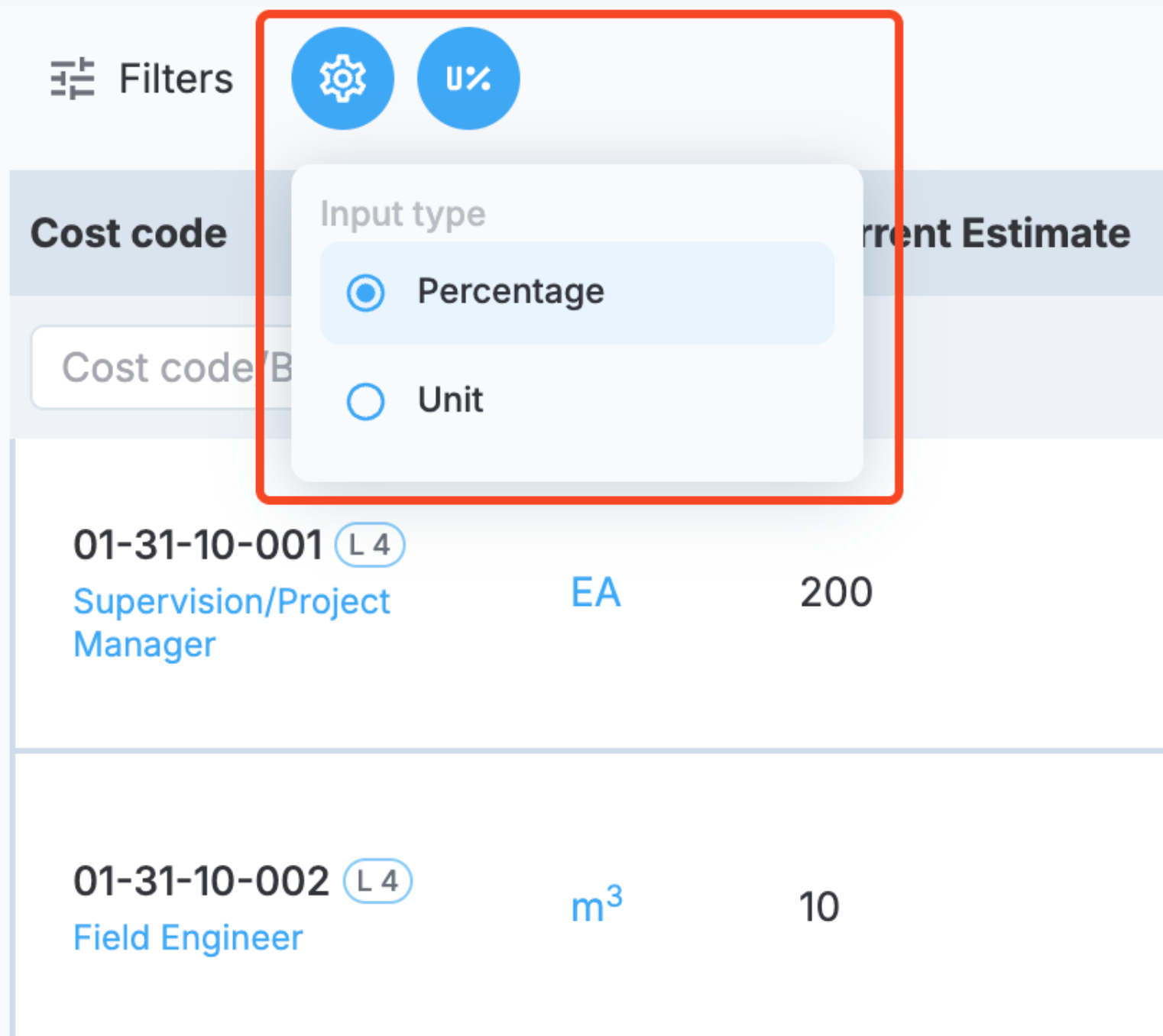Screen dimensions: 1163x1036
Task: Click the U% input type icon
Action: 468,79
